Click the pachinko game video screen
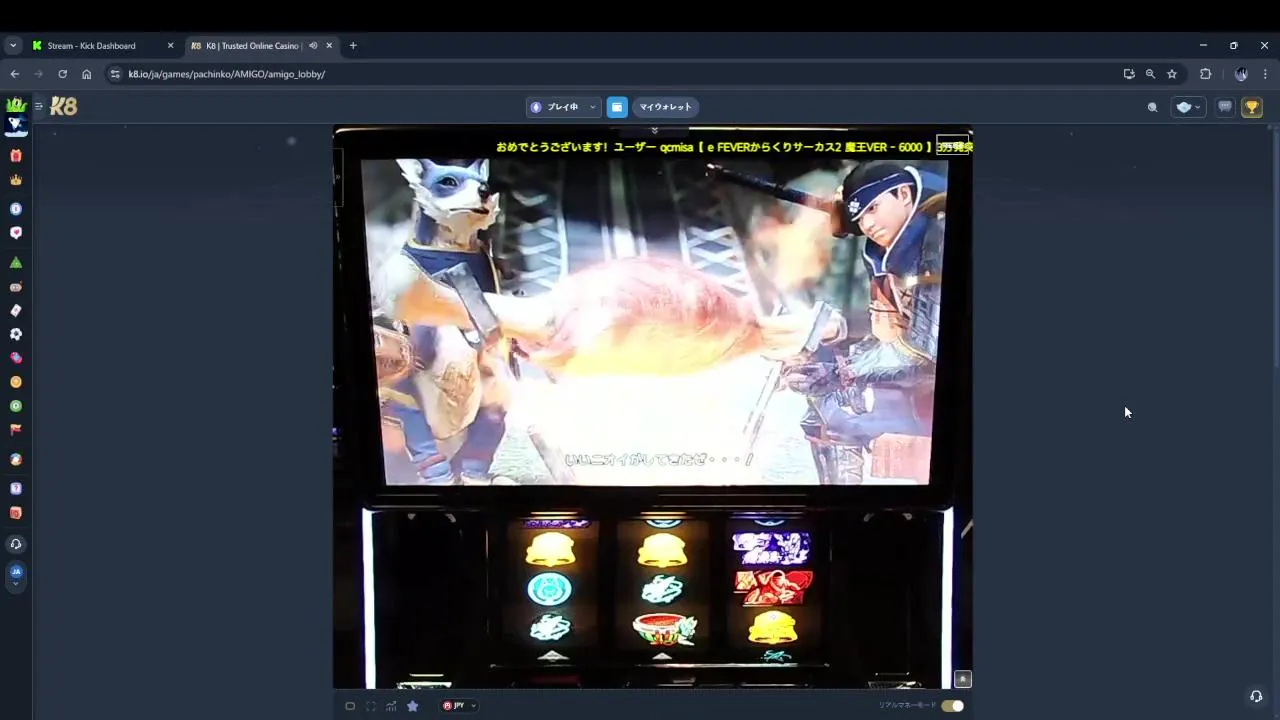The width and height of the screenshot is (1280, 720). pos(657,321)
